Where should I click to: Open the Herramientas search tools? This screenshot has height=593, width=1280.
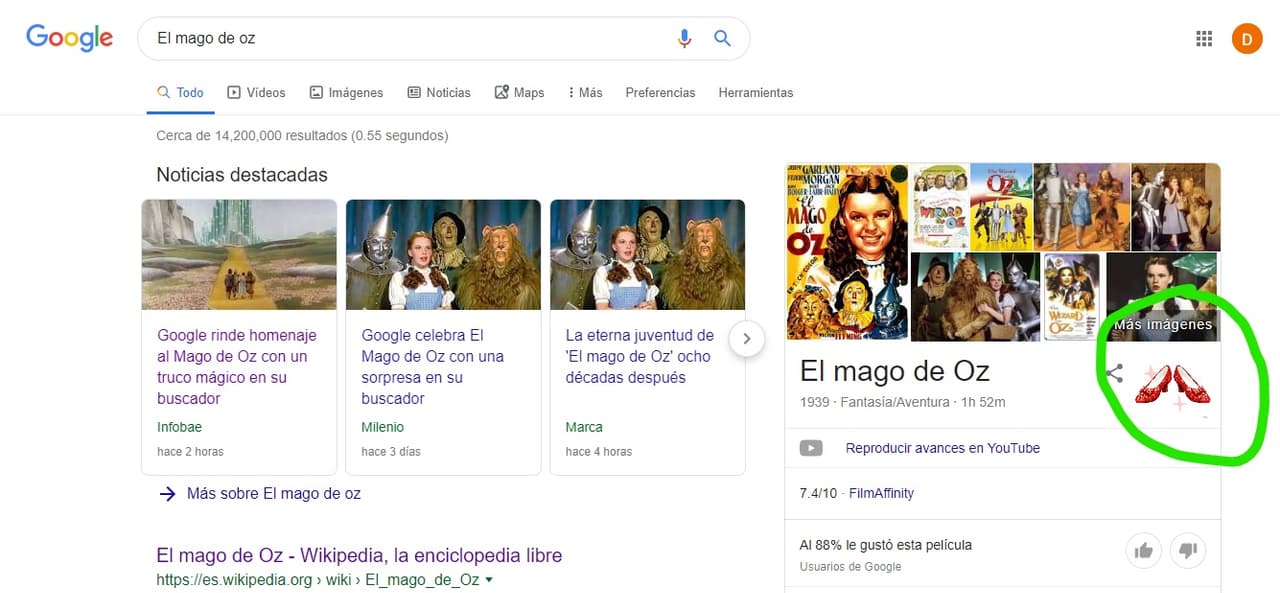click(x=756, y=92)
